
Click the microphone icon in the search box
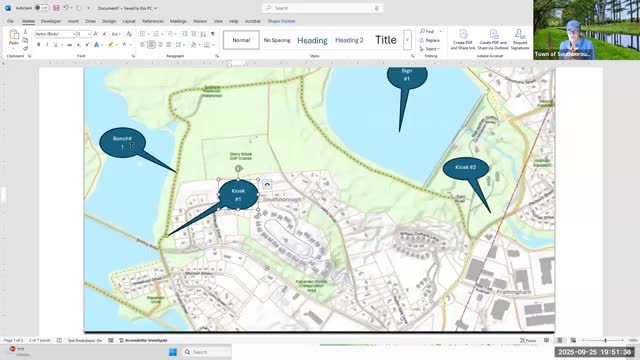[x=377, y=8]
